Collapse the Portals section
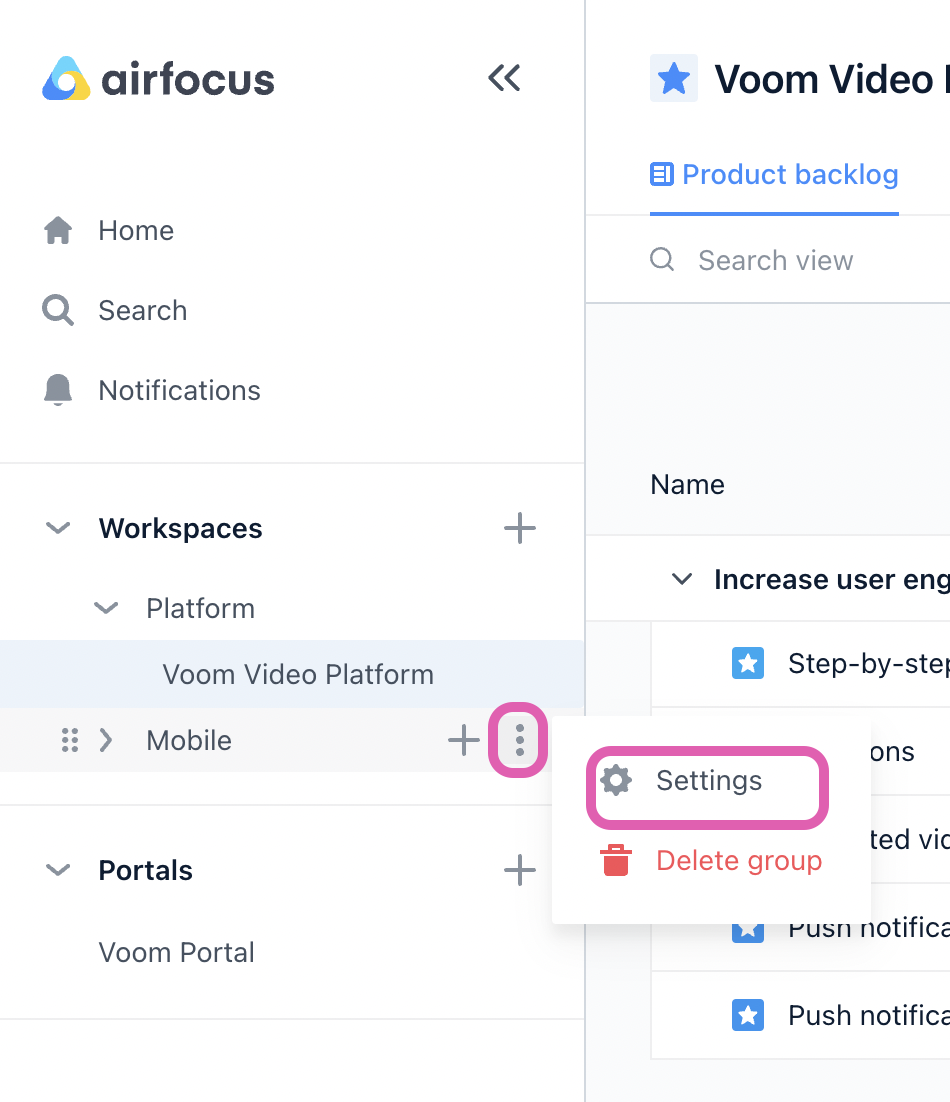Screen dimensions: 950x1102 (58, 870)
